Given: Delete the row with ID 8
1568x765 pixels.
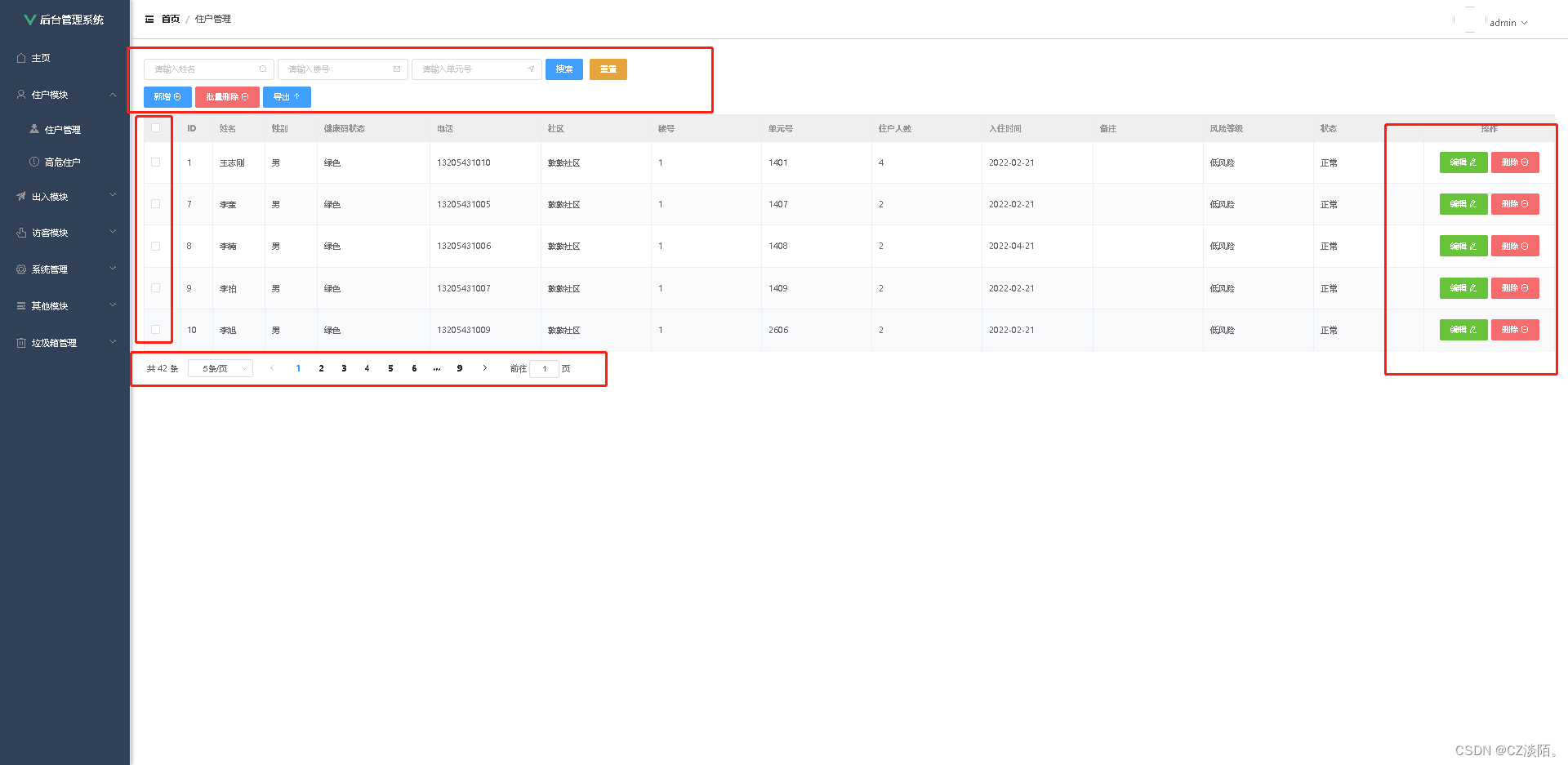Looking at the screenshot, I should 1515,246.
